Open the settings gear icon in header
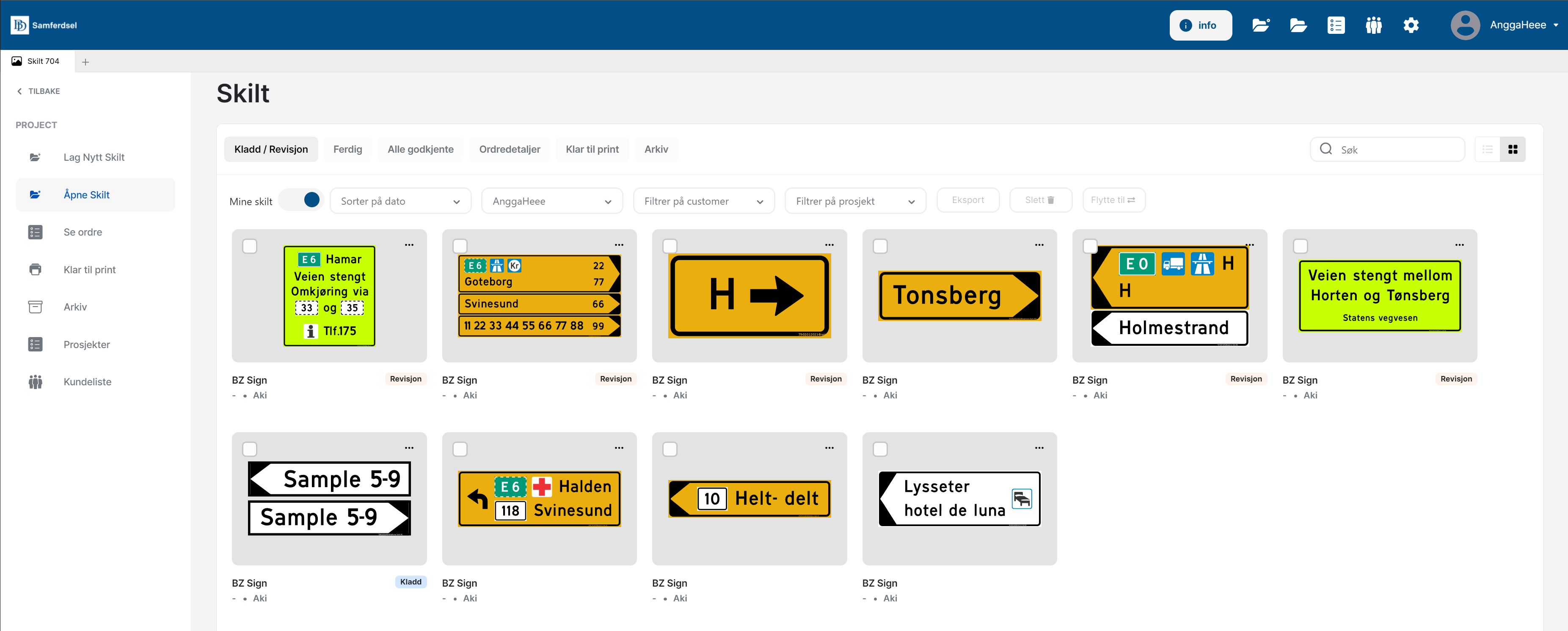 (1410, 25)
